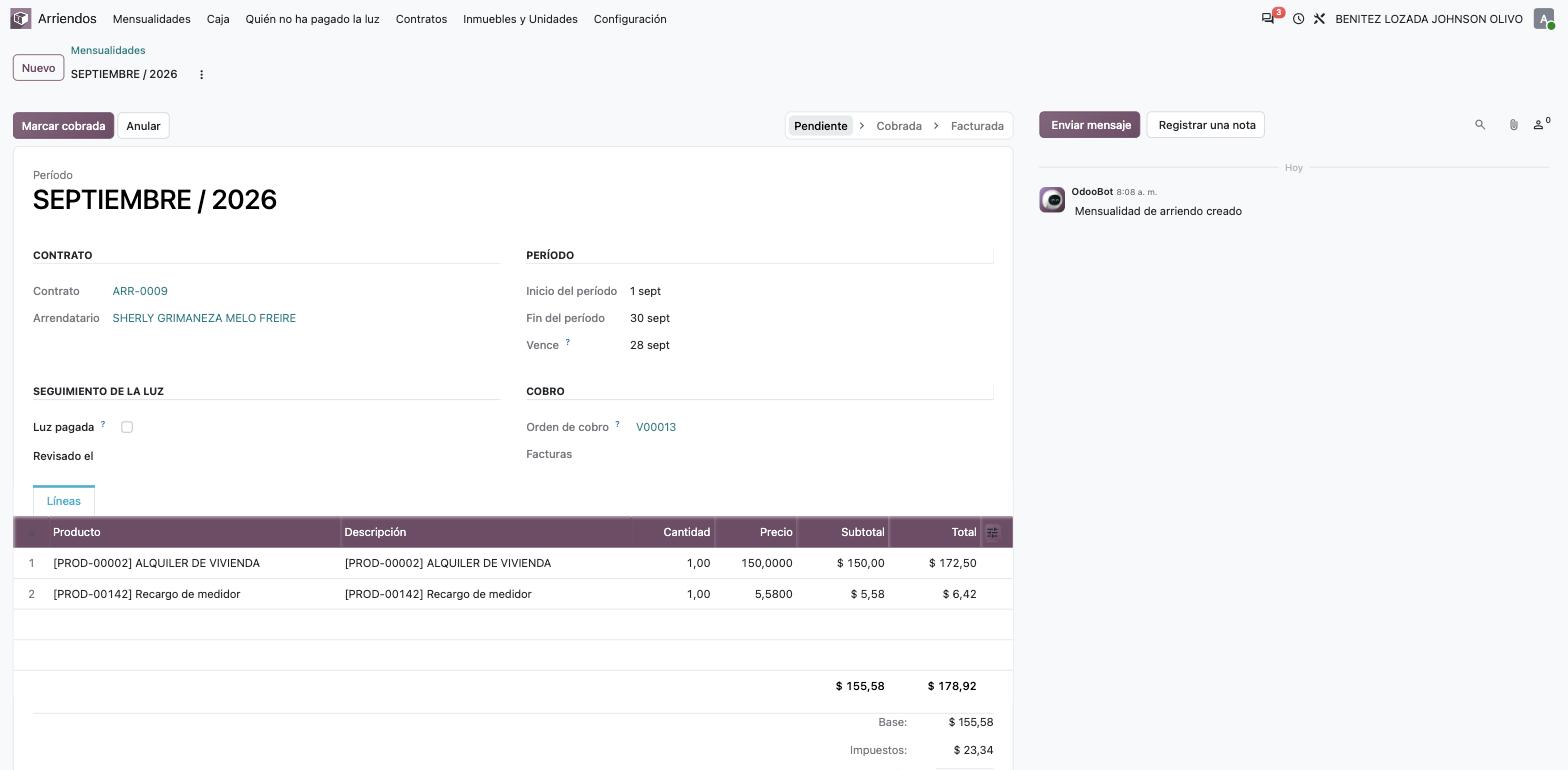Select the Líneas tab
The width and height of the screenshot is (1568, 770).
[x=64, y=501]
